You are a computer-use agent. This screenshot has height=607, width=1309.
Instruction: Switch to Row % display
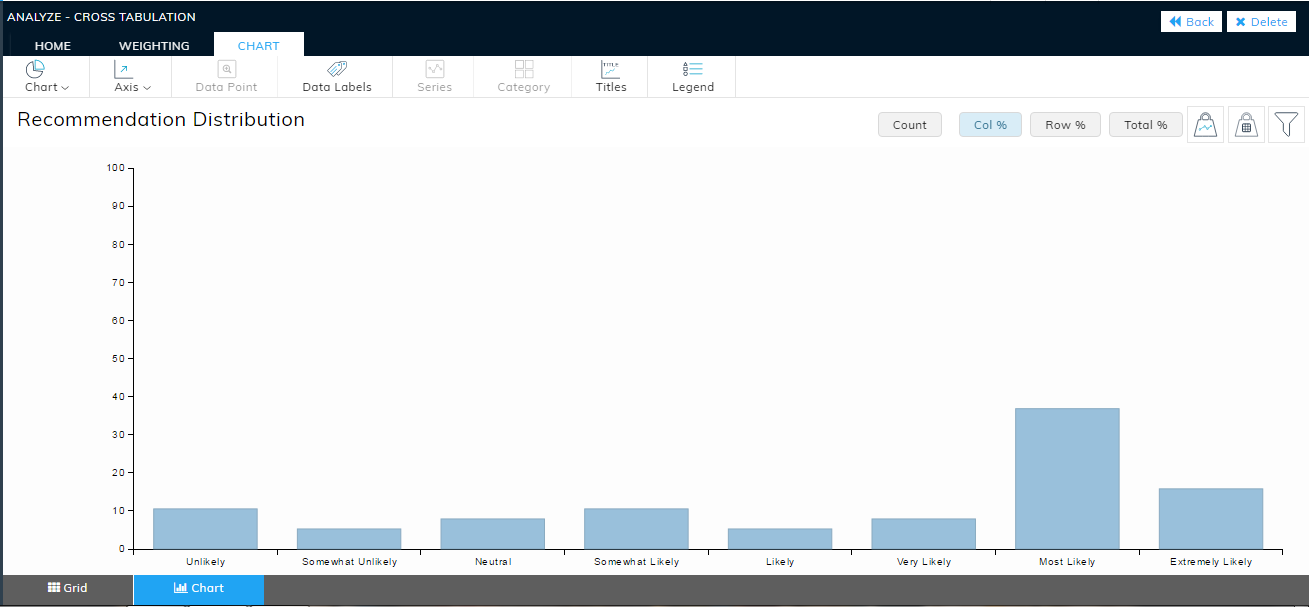(x=1065, y=125)
